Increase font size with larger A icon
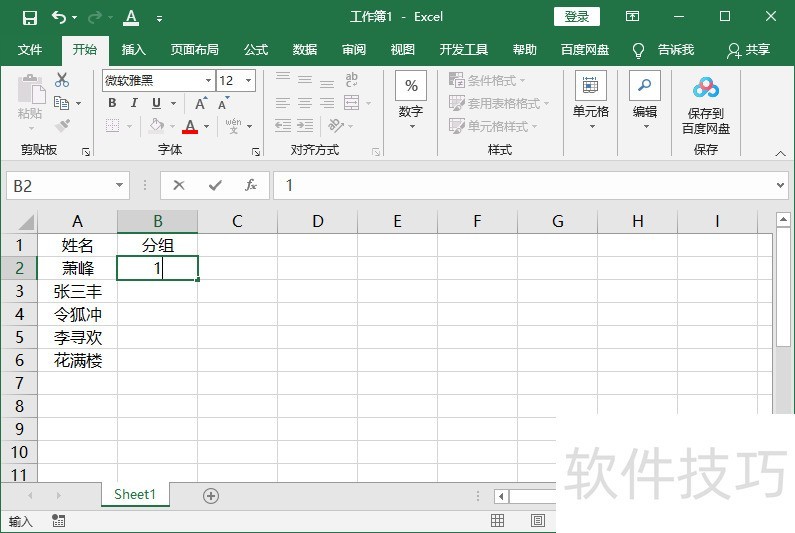The height and width of the screenshot is (533, 795). pos(201,103)
